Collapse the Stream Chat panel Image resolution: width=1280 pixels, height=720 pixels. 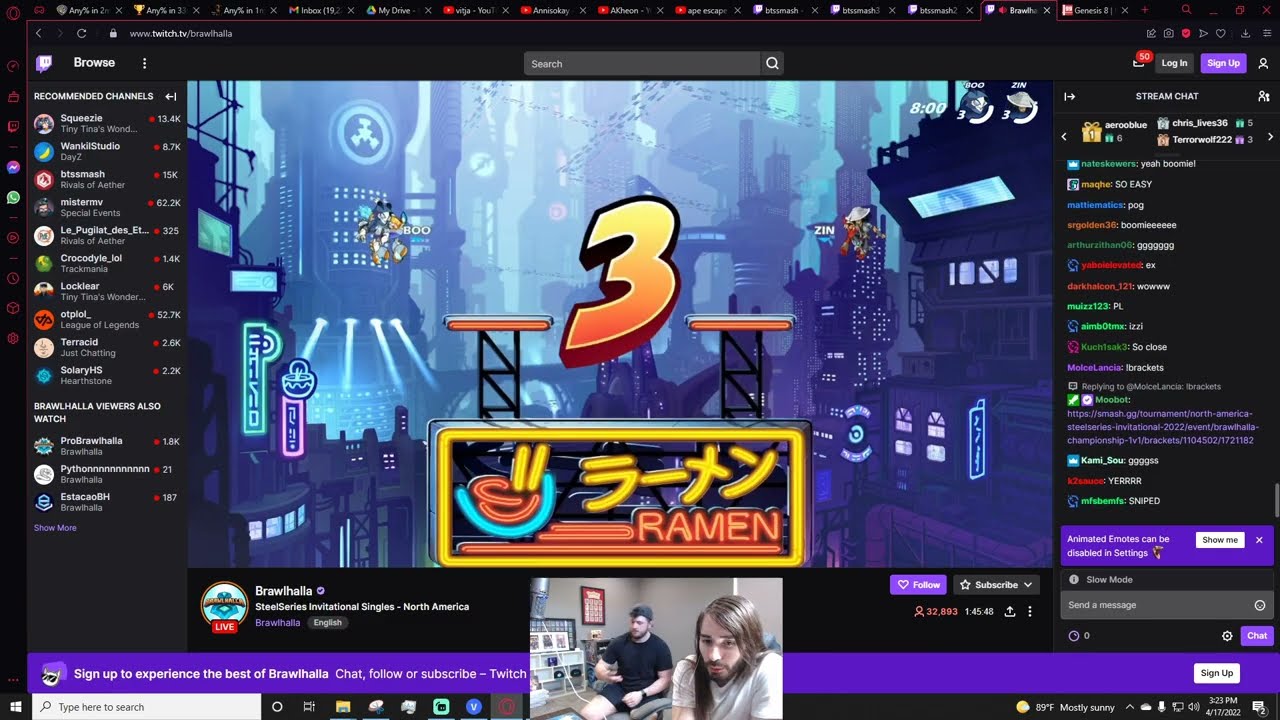1069,97
